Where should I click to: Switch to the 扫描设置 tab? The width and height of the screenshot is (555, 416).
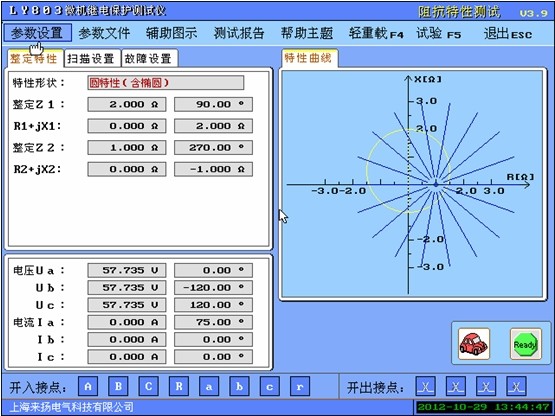[91, 59]
